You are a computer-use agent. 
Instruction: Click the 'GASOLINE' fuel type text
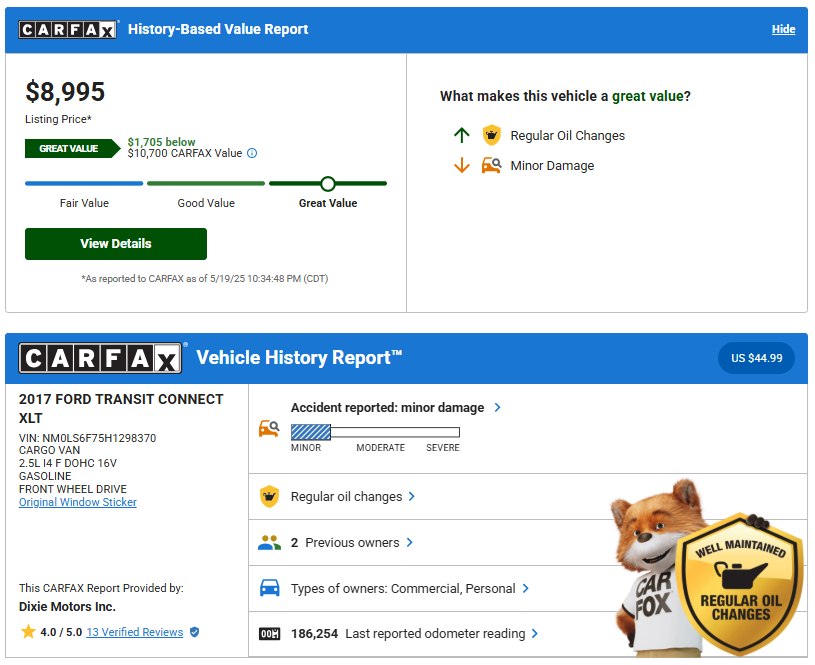click(x=45, y=476)
